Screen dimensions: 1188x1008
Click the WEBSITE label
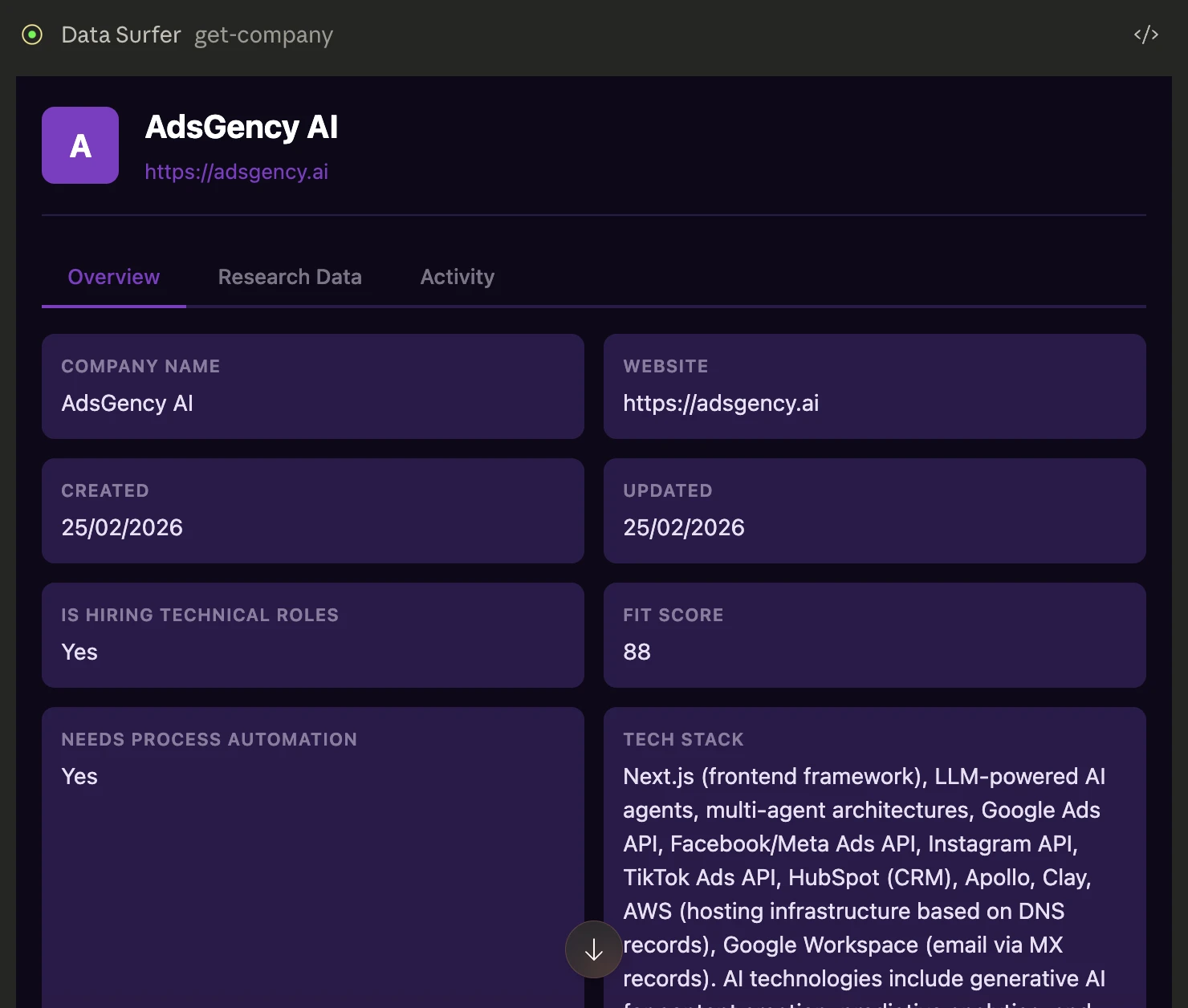[x=666, y=366]
